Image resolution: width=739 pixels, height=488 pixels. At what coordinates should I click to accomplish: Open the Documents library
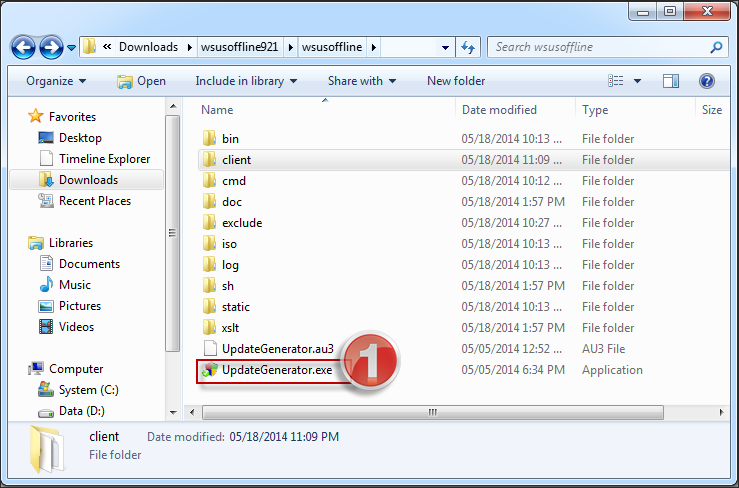click(90, 264)
